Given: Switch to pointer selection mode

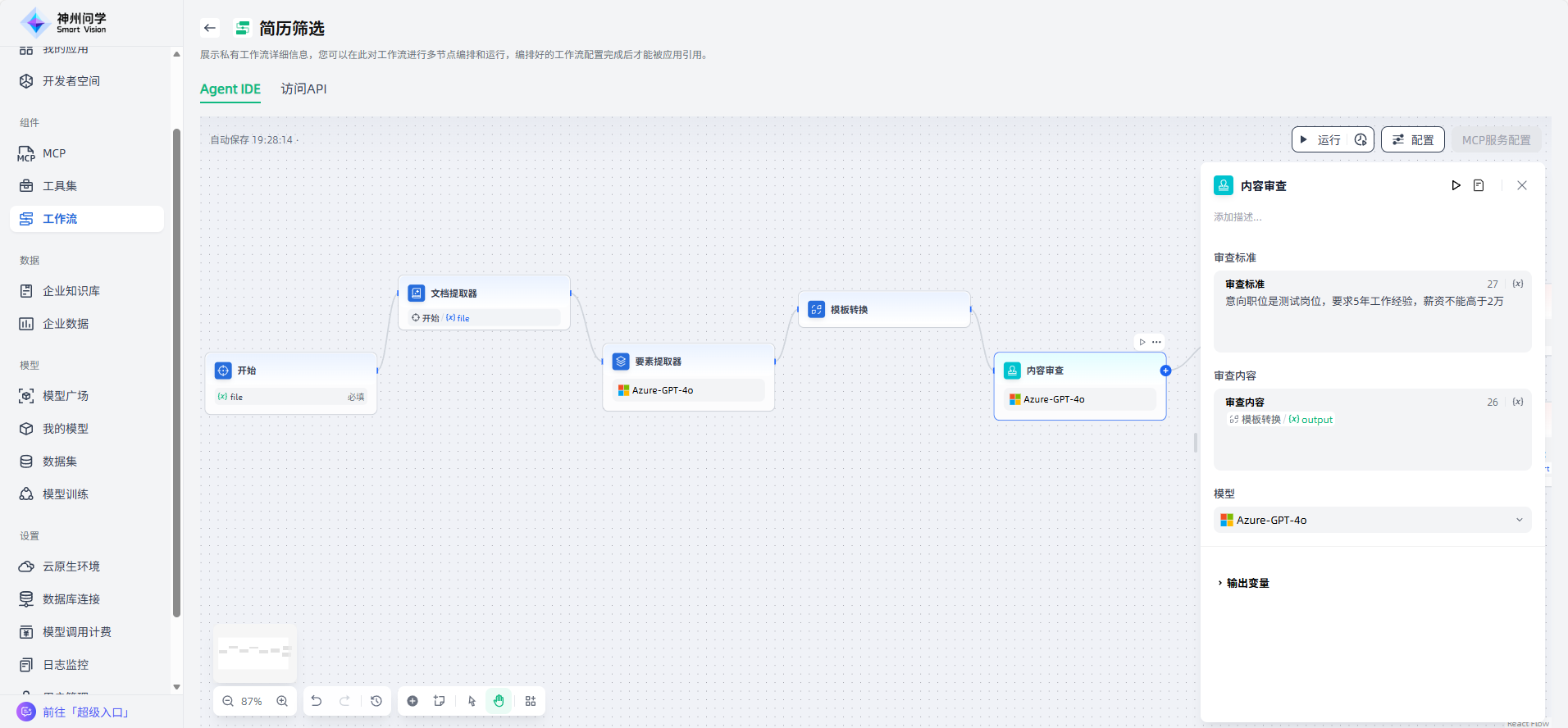Looking at the screenshot, I should (x=472, y=701).
